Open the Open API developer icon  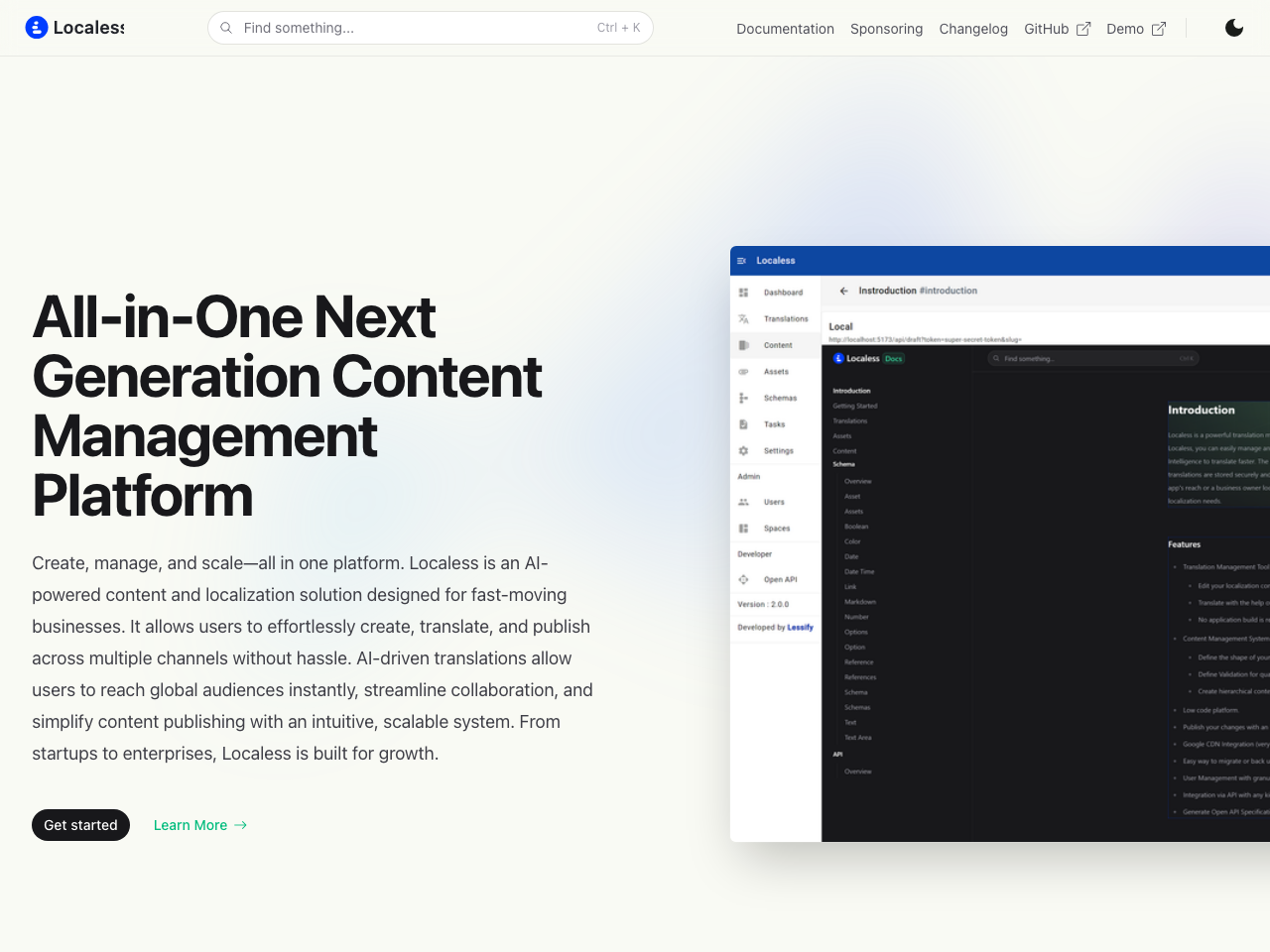click(743, 579)
